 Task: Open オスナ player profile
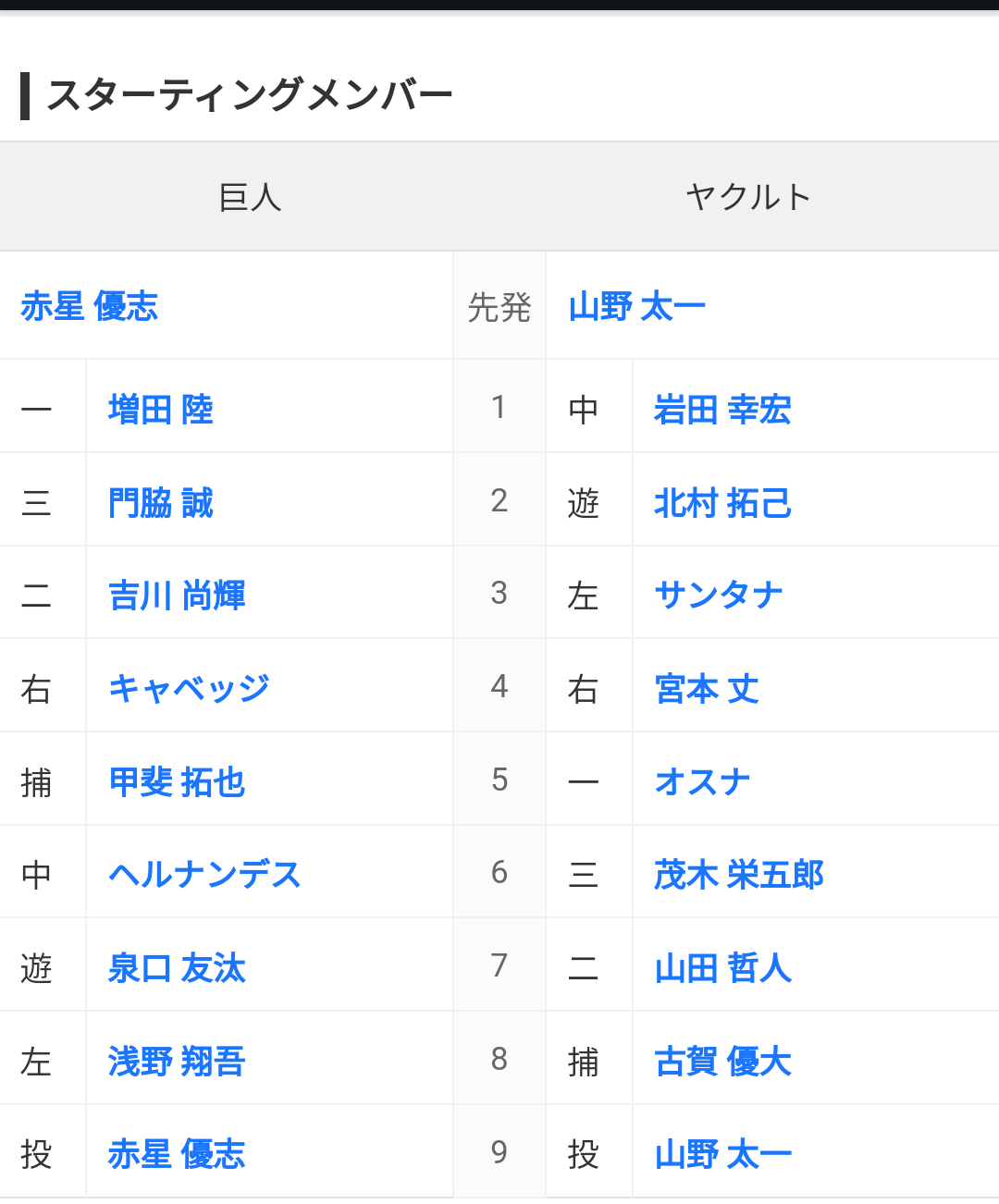pos(702,782)
